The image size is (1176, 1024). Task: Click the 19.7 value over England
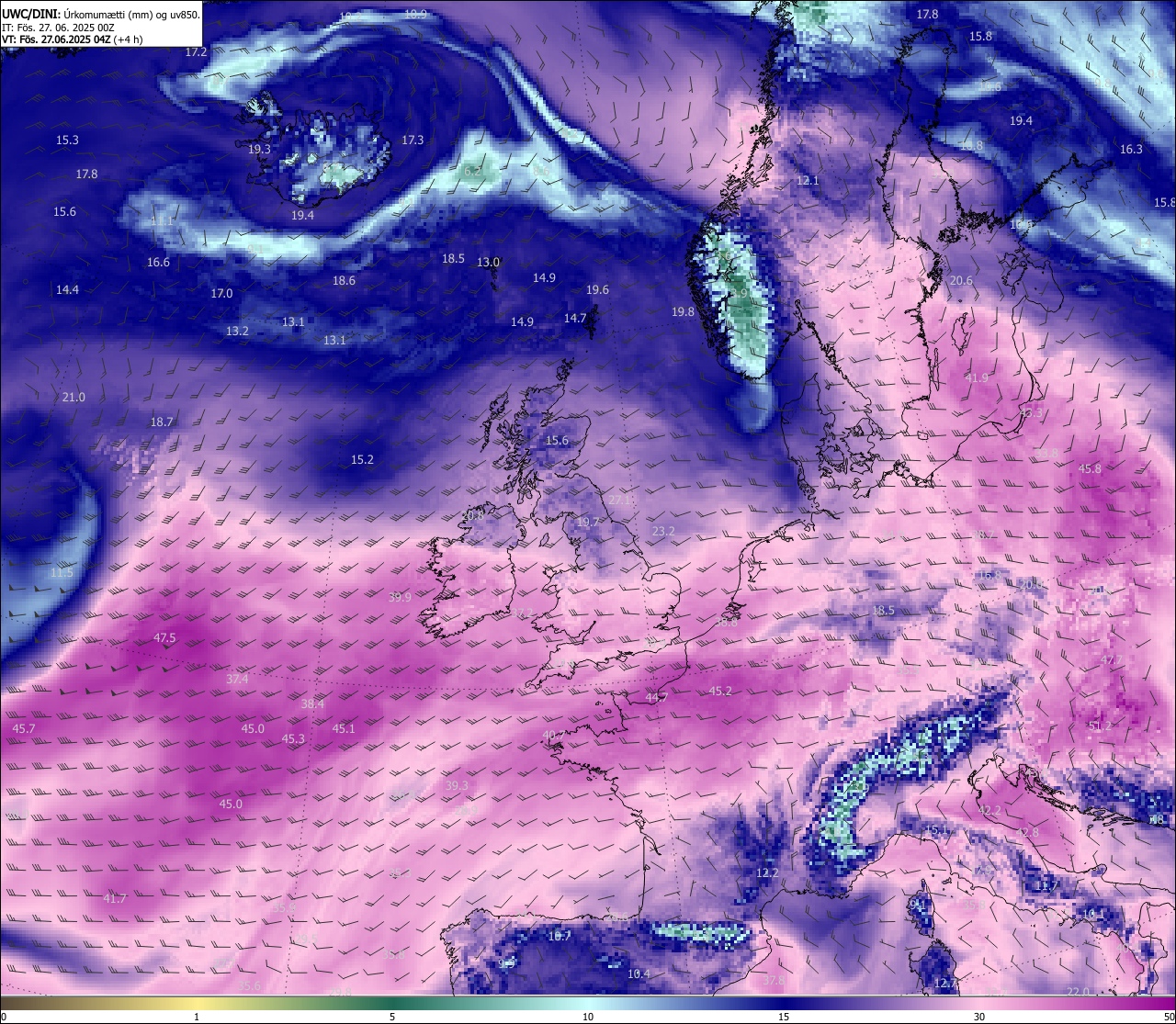pos(588,523)
